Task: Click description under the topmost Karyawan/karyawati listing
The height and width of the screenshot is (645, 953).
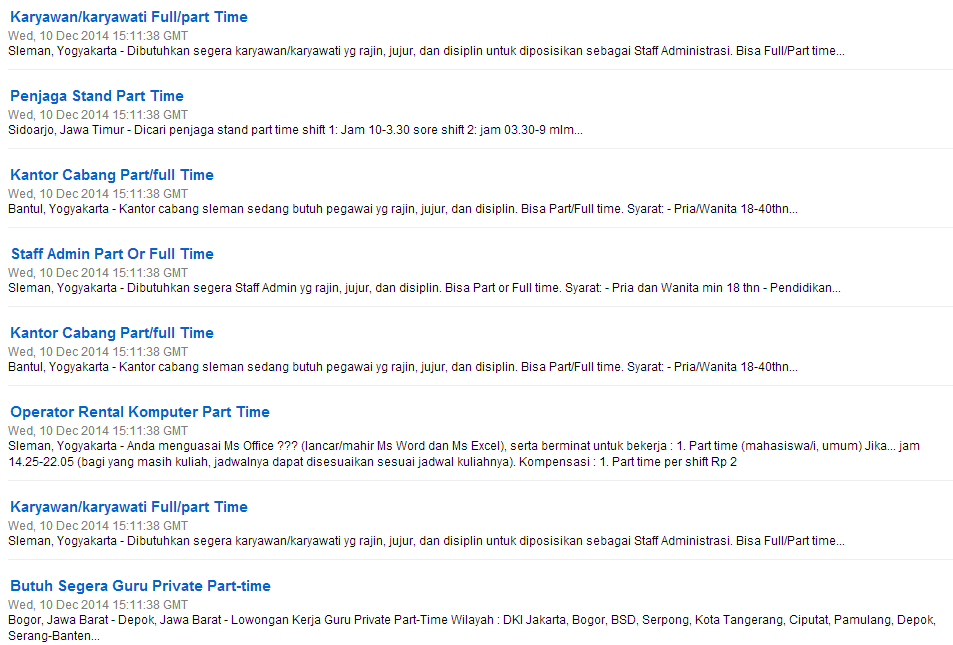Action: [x=426, y=51]
